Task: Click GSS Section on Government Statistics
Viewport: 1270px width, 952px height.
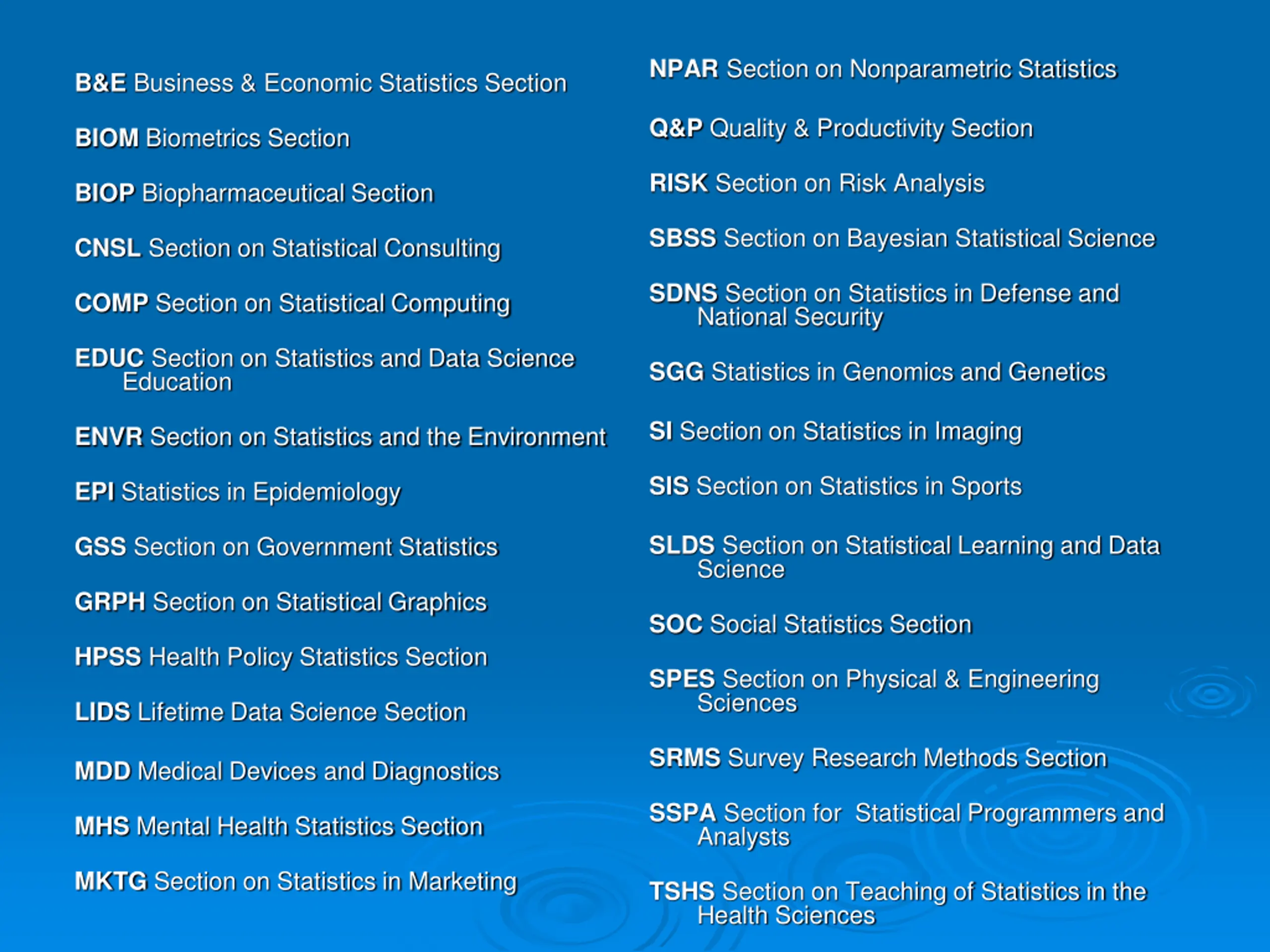Action: (287, 547)
